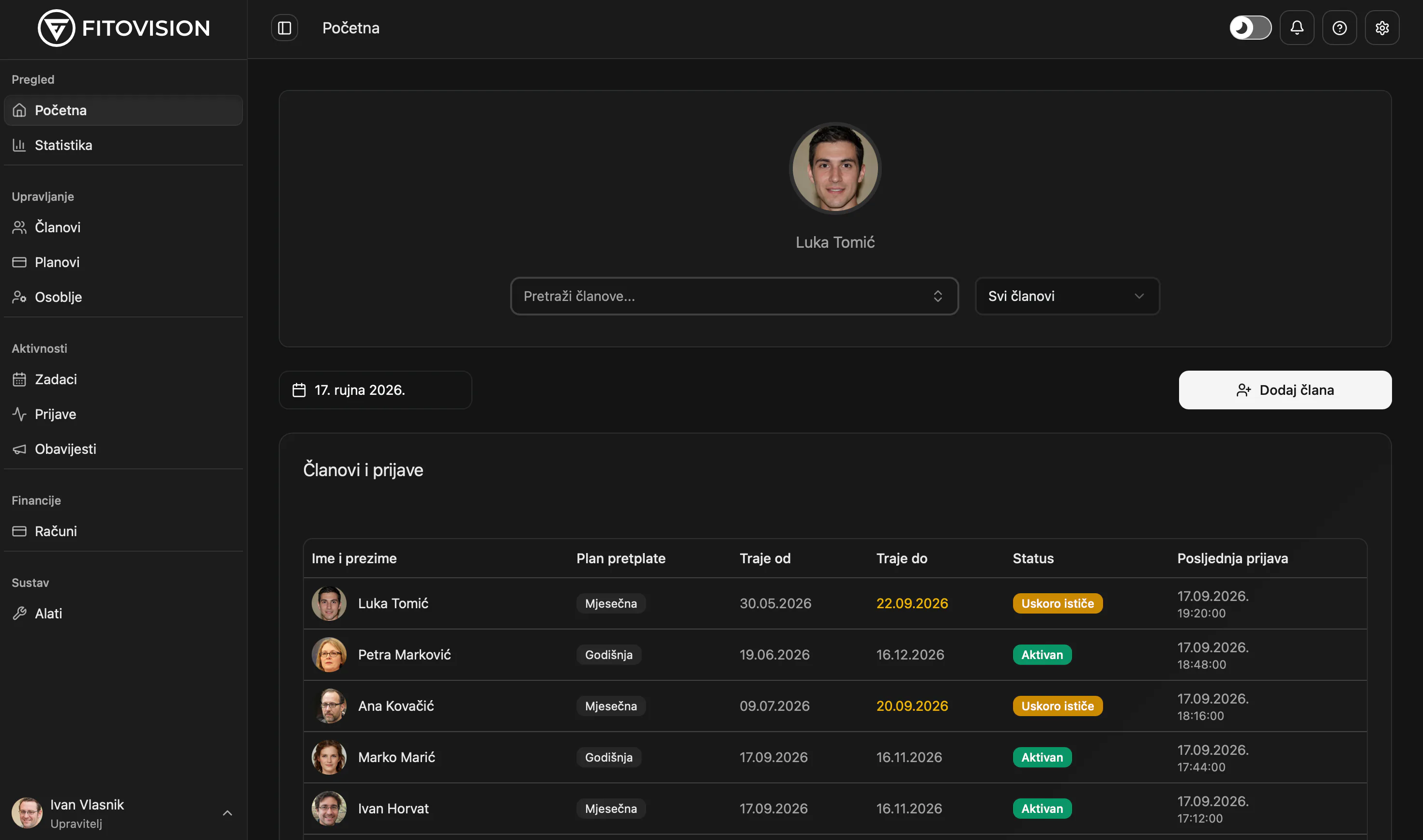Click Plan pretplate column header
Viewport: 1423px width, 840px height.
point(621,559)
